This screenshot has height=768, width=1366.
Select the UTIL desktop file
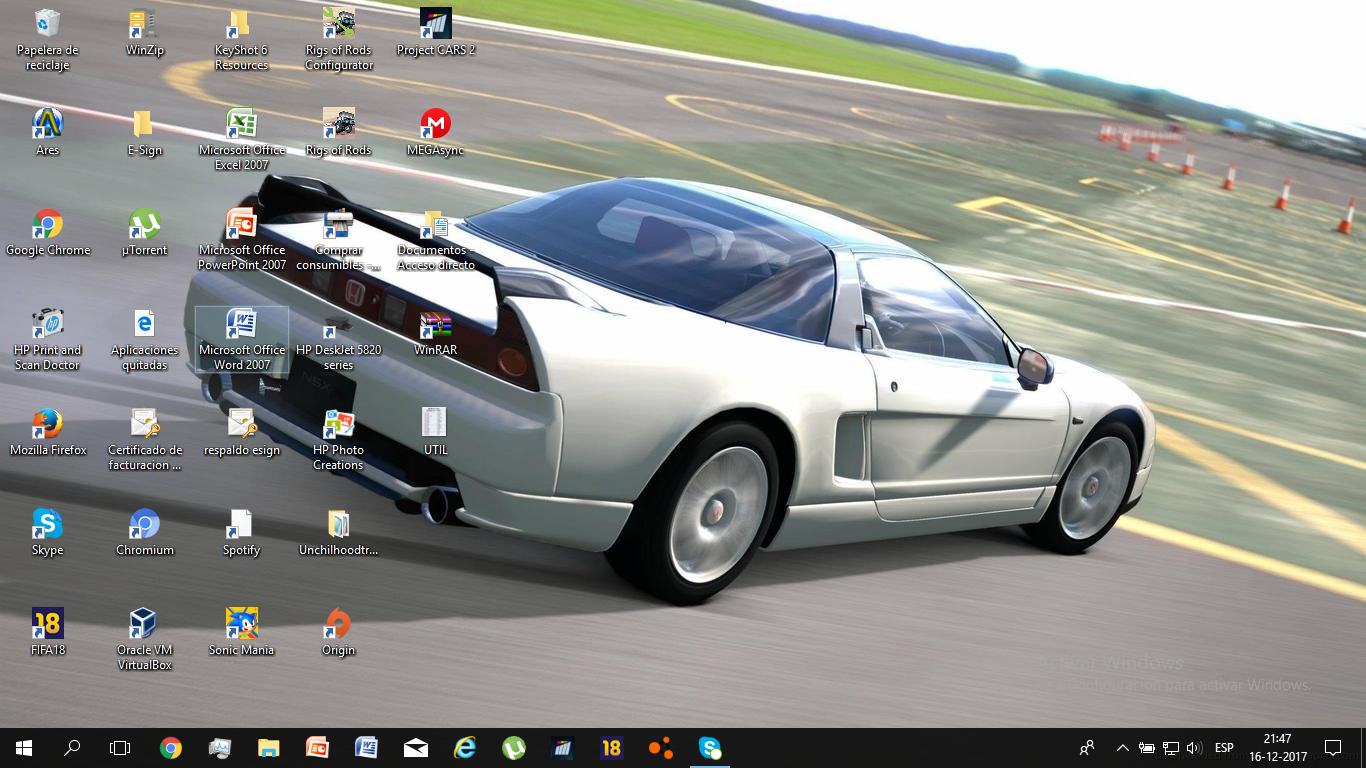pos(435,431)
